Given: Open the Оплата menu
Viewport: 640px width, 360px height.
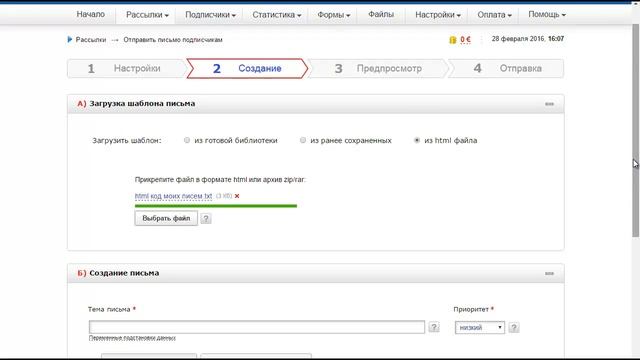Looking at the screenshot, I should tap(494, 15).
